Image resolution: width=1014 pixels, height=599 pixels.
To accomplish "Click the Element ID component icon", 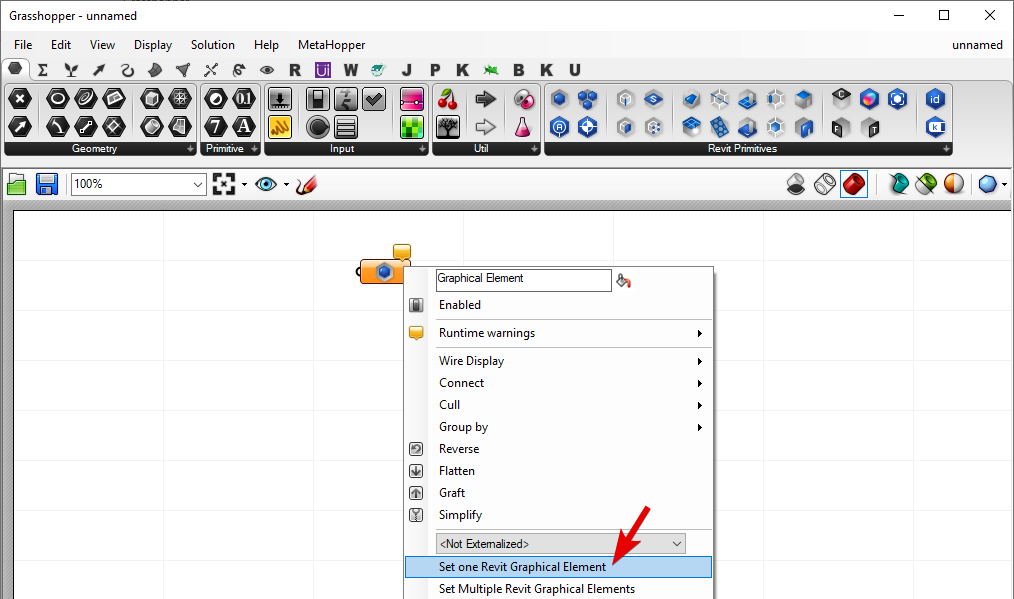I will [x=935, y=99].
